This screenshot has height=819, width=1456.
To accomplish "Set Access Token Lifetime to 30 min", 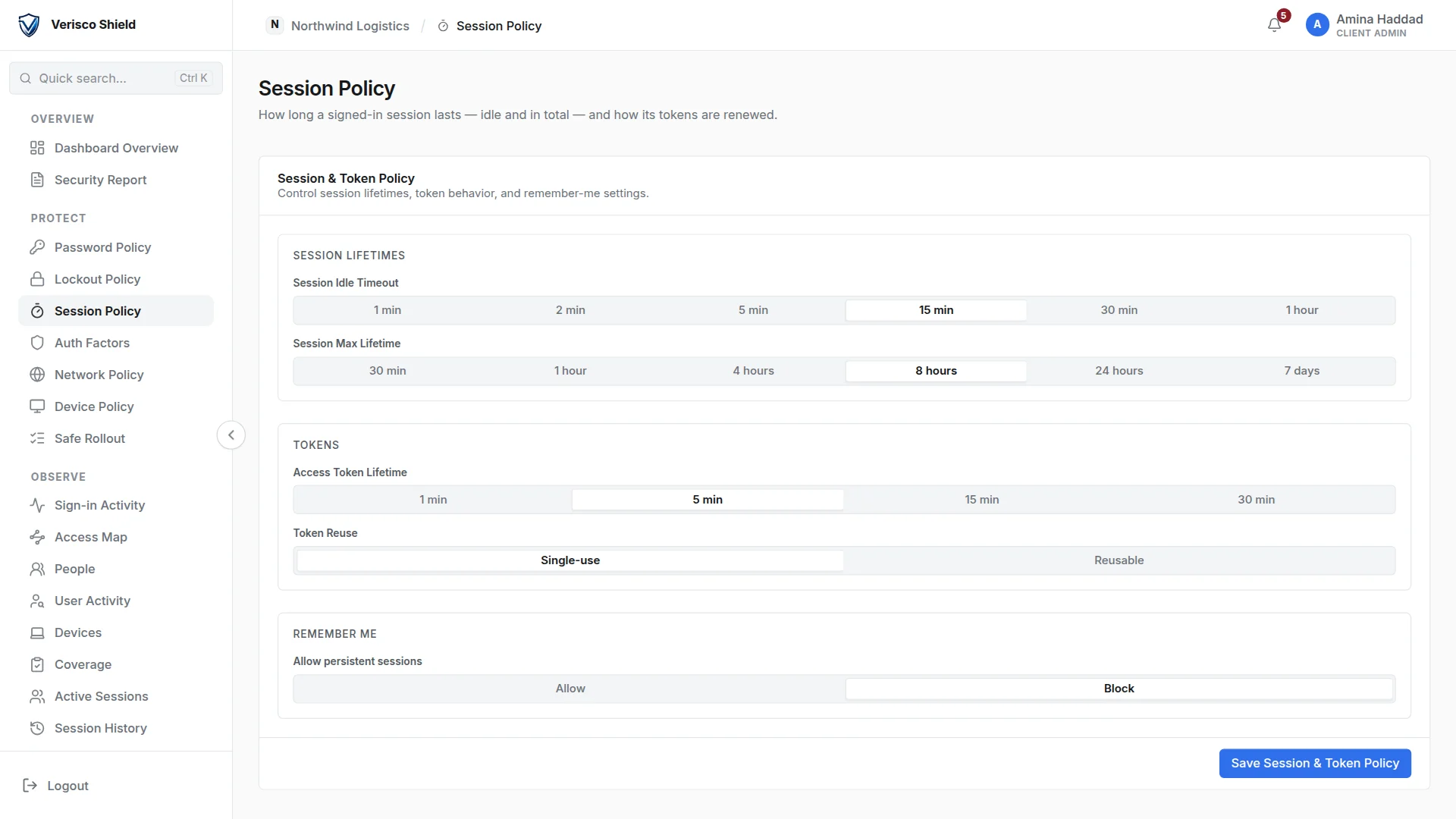I will pos(1256,500).
